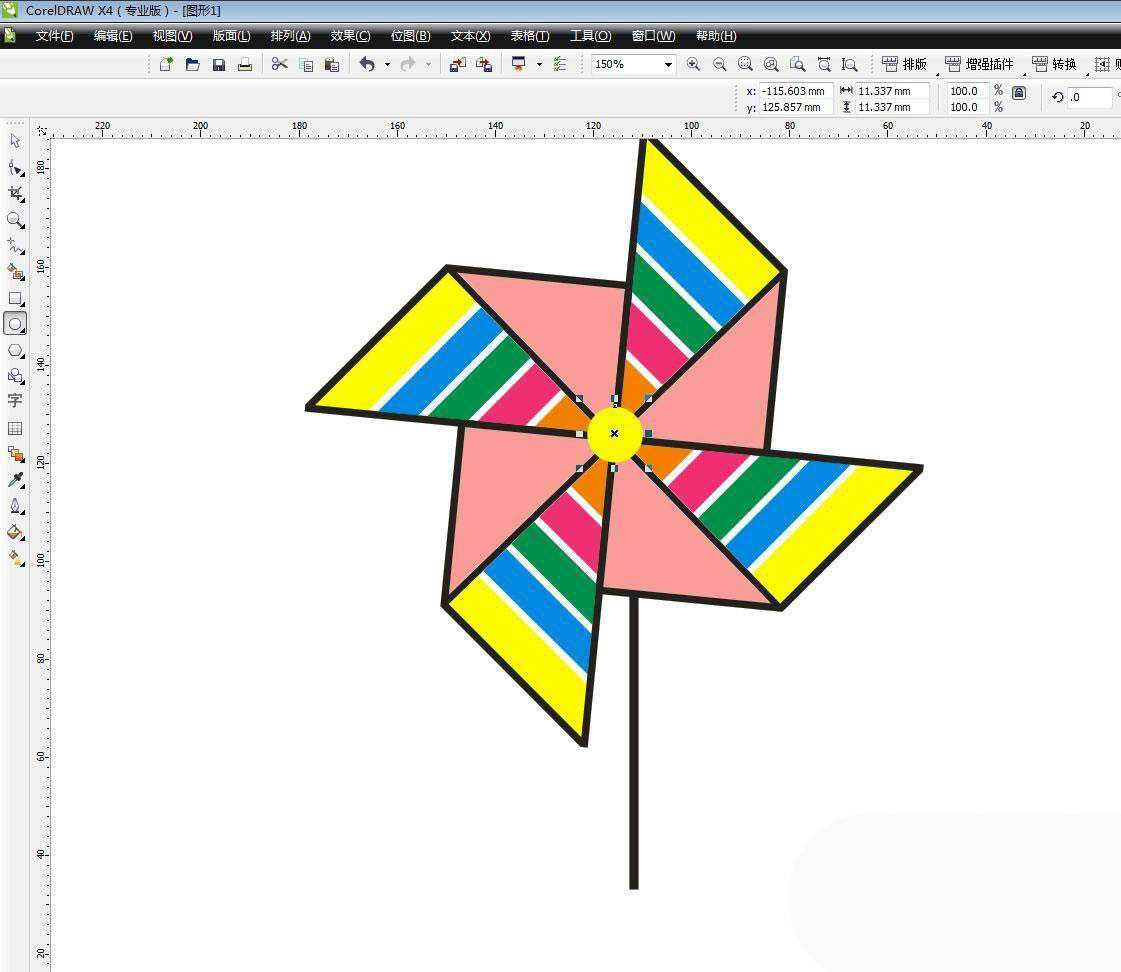Select the Pick (arrow) tool

(x=15, y=141)
